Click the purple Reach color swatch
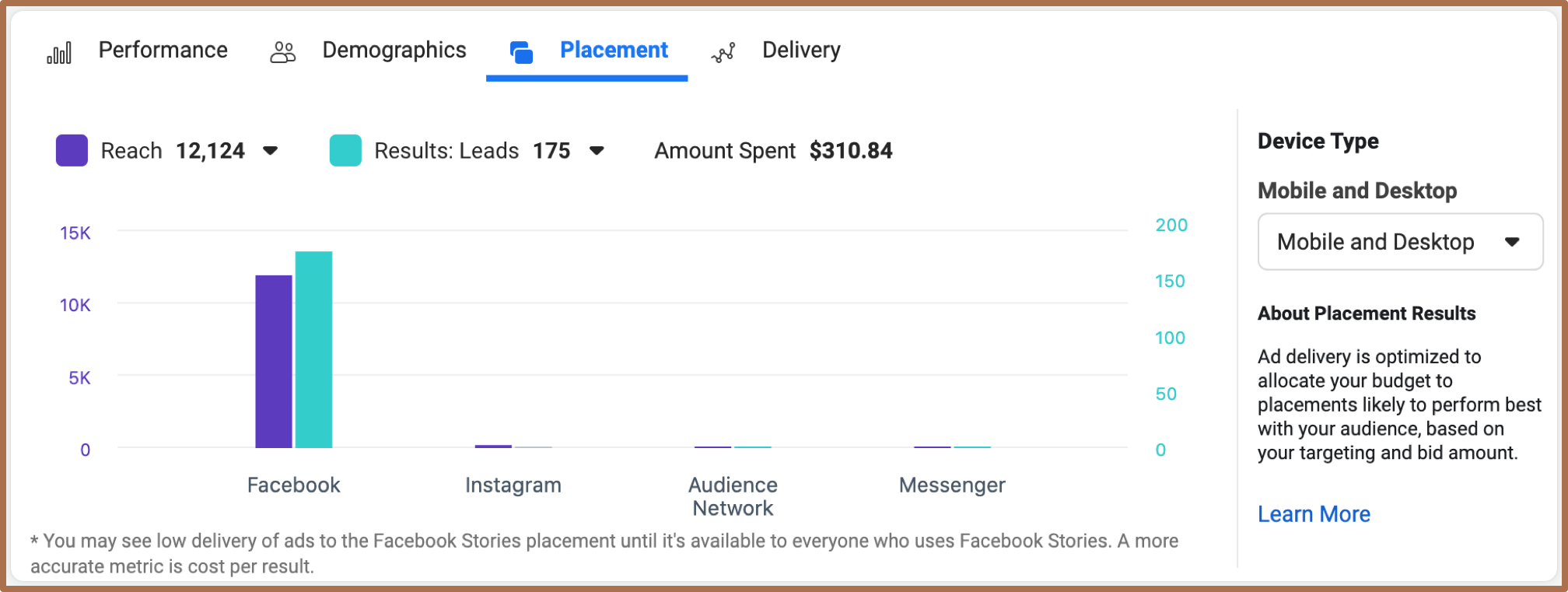 72,150
